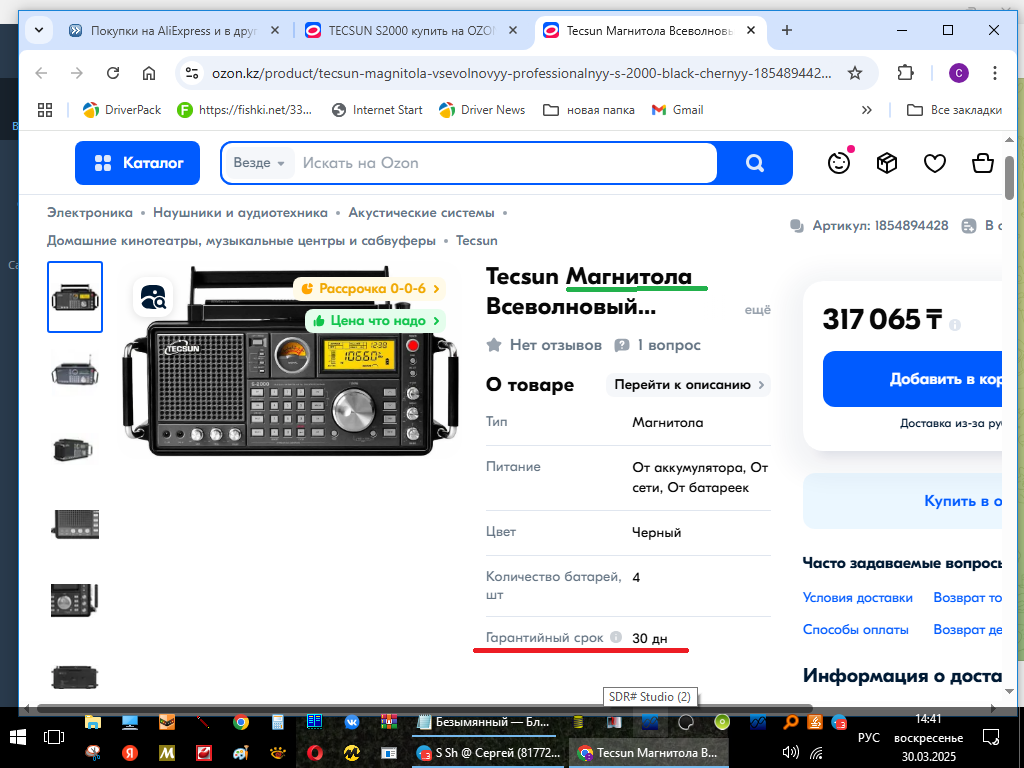
Task: Open the 'Электроника' breadcrumb
Action: point(89,212)
